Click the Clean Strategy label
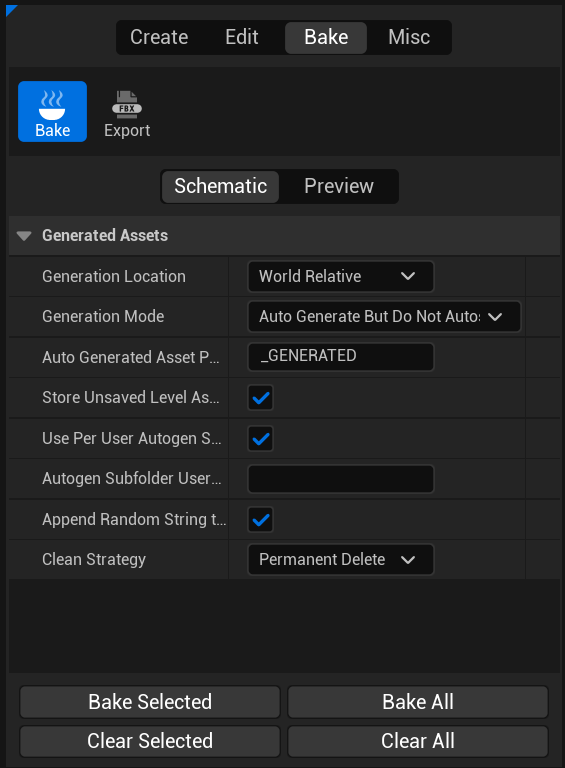The width and height of the screenshot is (565, 768). tap(94, 559)
